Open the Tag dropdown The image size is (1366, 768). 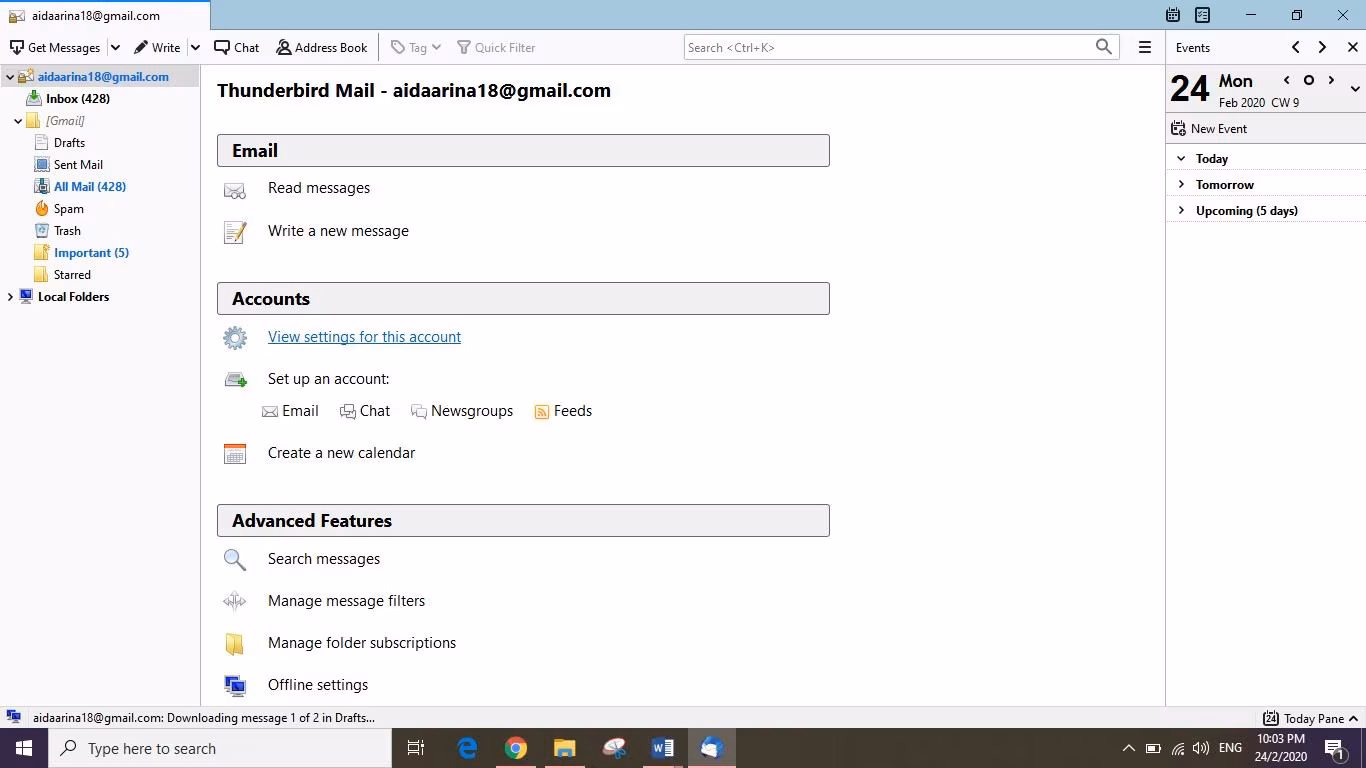tap(416, 47)
